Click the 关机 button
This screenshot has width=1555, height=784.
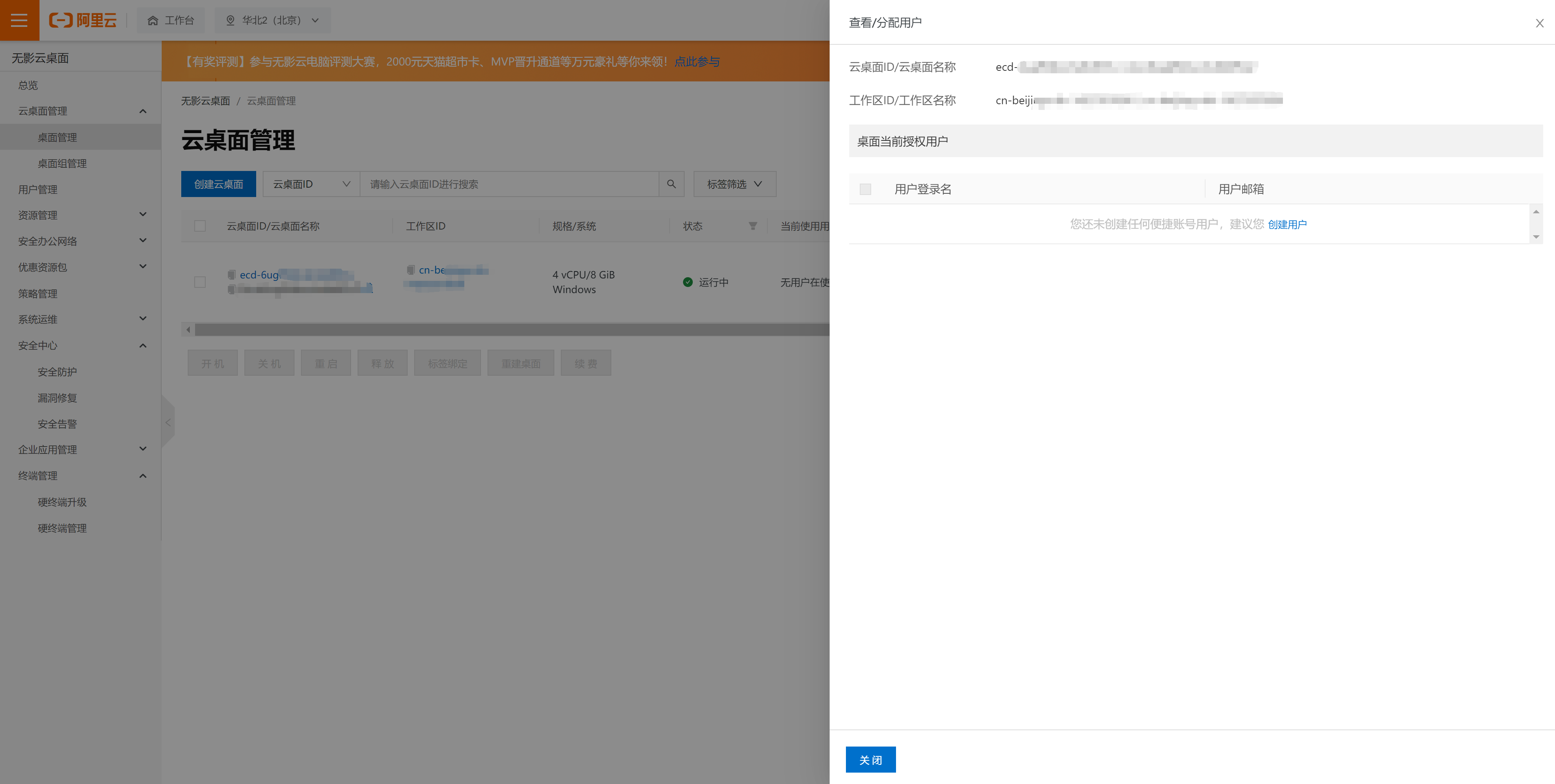tap(269, 364)
